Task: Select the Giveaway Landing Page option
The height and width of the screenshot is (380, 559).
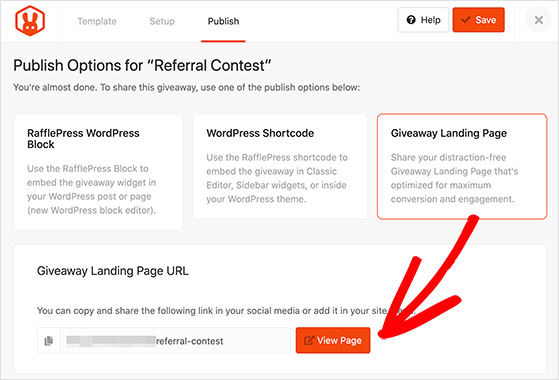Action: [462, 166]
